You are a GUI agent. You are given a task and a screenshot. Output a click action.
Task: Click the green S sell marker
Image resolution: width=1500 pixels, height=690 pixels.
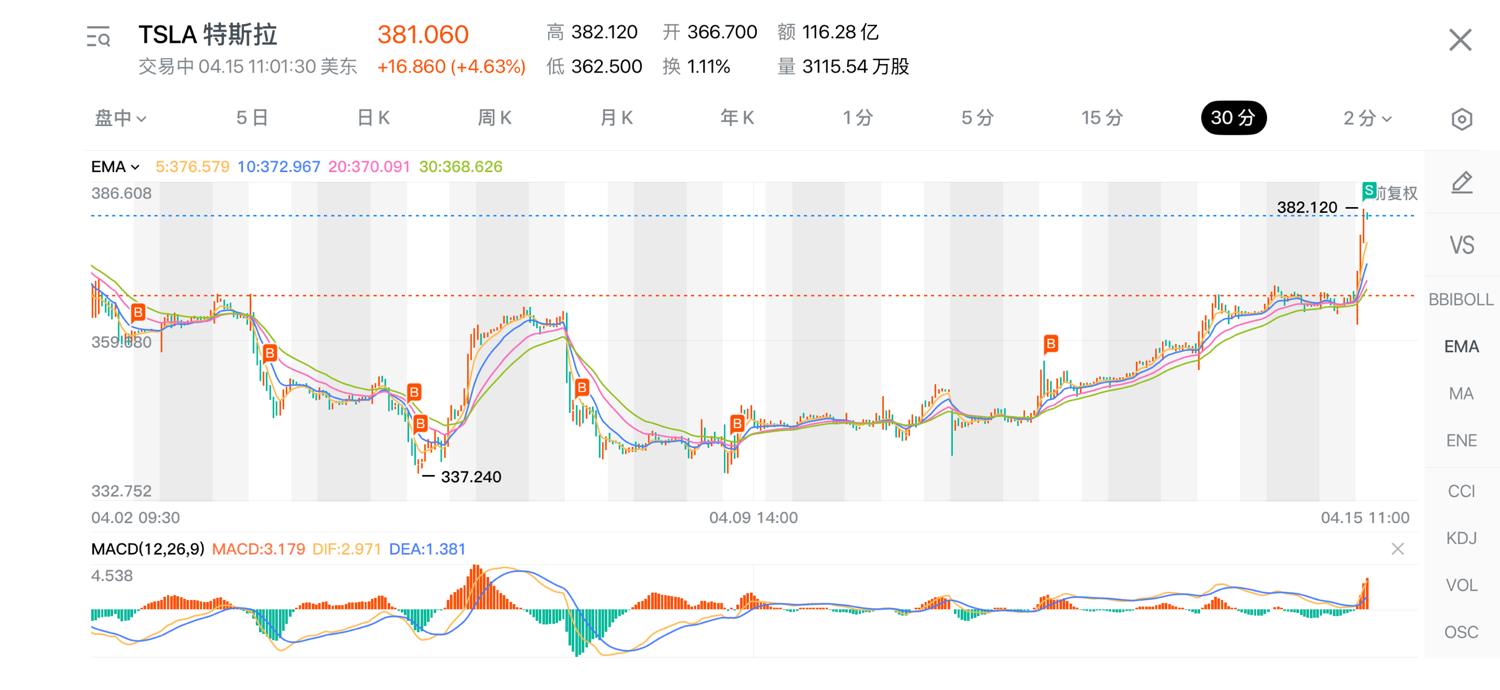[1369, 190]
